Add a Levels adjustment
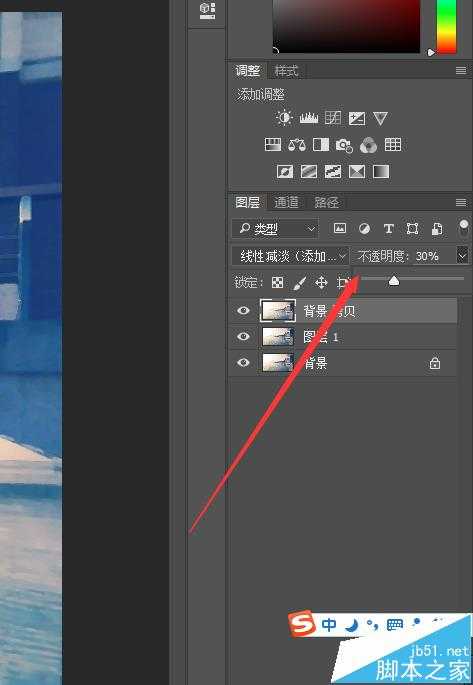 click(x=309, y=118)
